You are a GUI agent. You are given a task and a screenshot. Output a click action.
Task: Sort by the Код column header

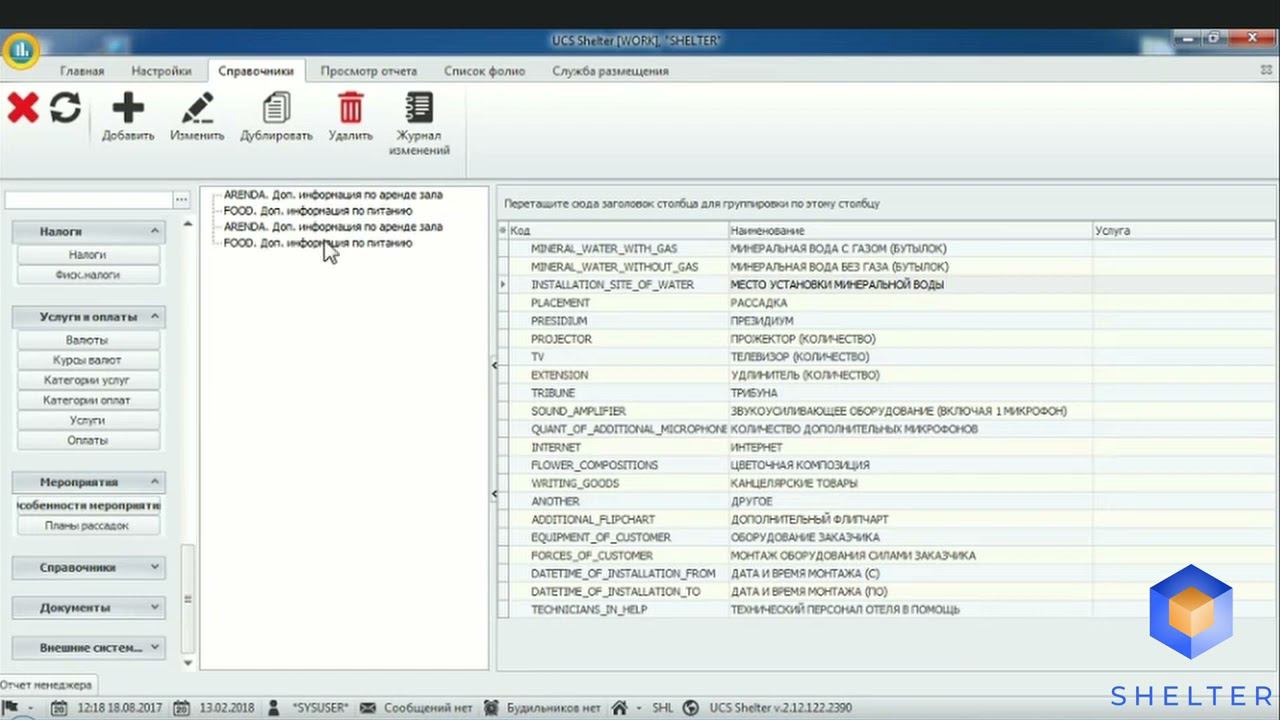pyautogui.click(x=619, y=230)
